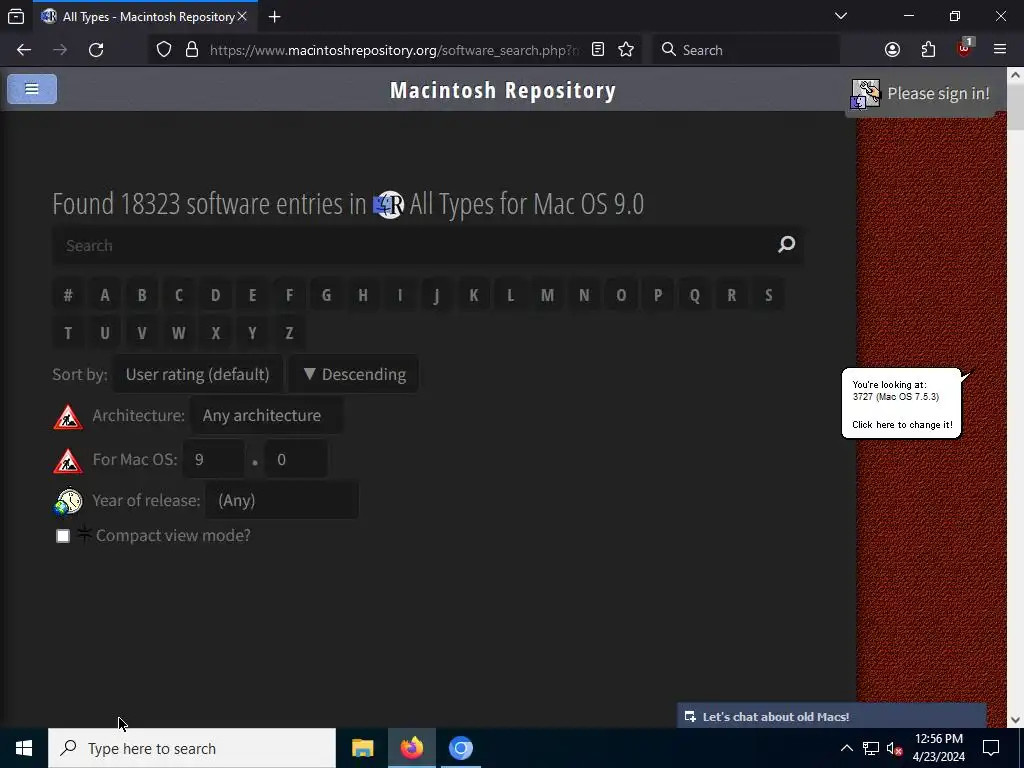Open the hamburger site menu button
Viewport: 1024px width, 768px height.
(x=32, y=89)
